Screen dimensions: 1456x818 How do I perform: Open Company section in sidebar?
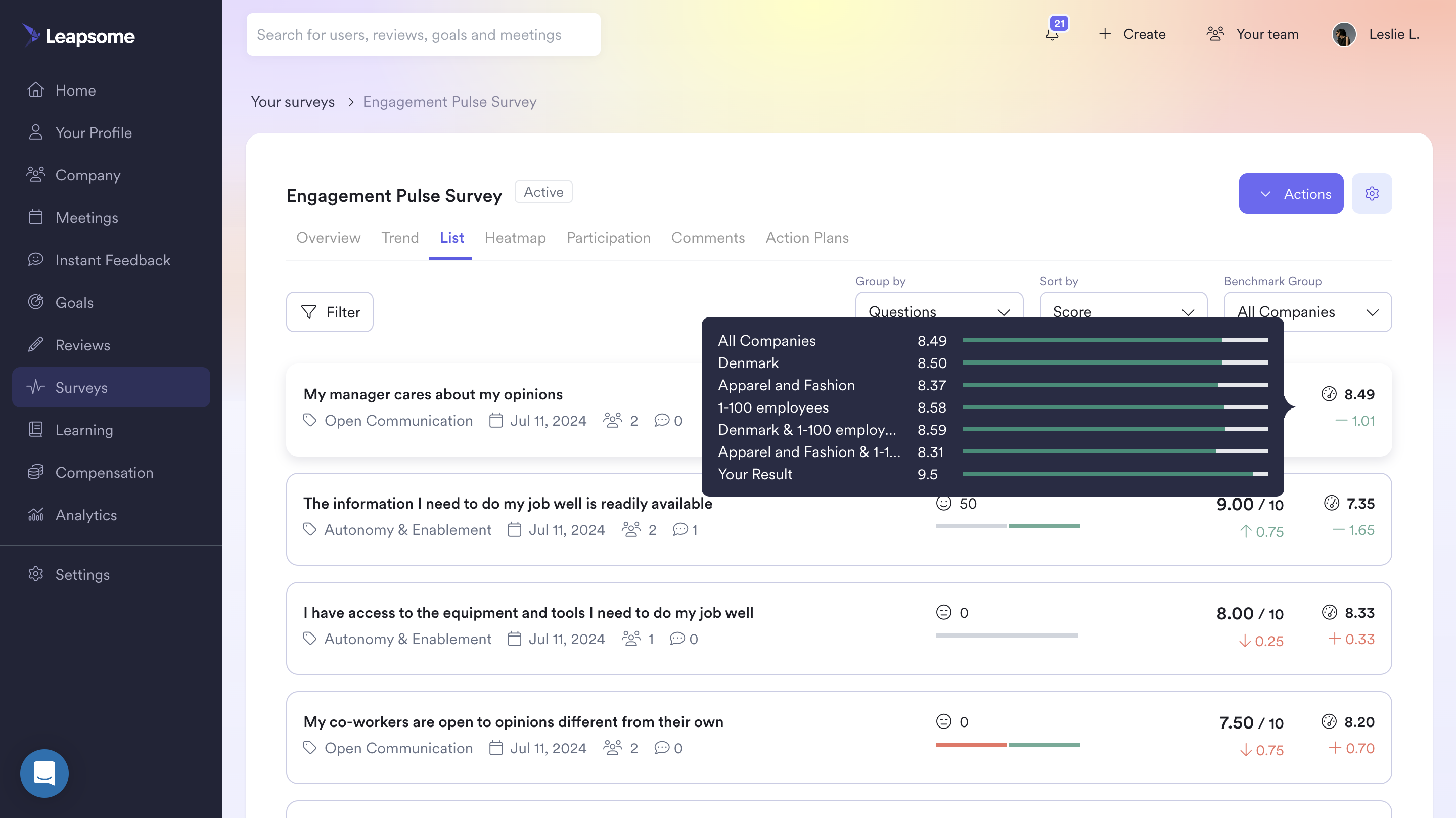111,175
